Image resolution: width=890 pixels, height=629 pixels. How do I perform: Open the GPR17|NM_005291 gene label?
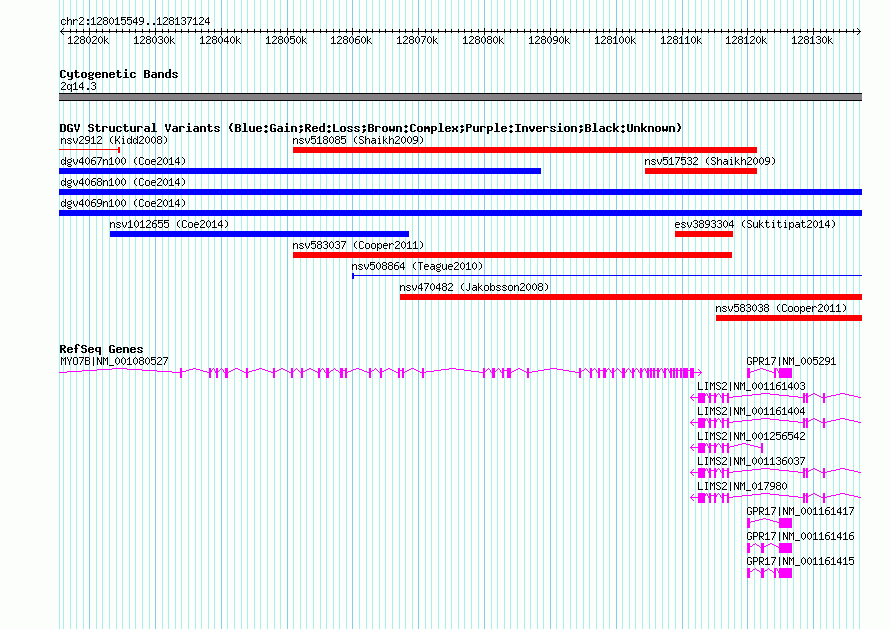(x=791, y=361)
